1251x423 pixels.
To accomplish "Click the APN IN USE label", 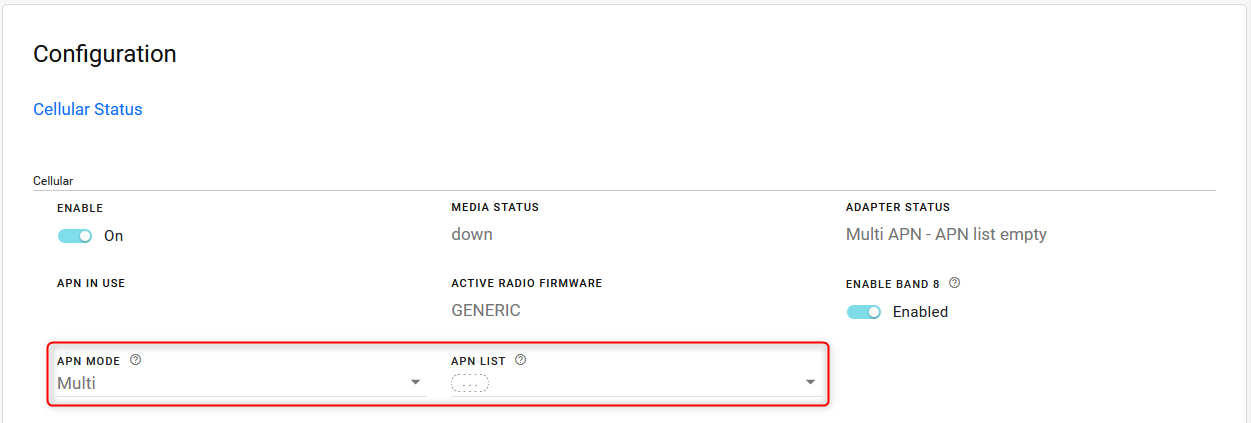I will [x=91, y=284].
